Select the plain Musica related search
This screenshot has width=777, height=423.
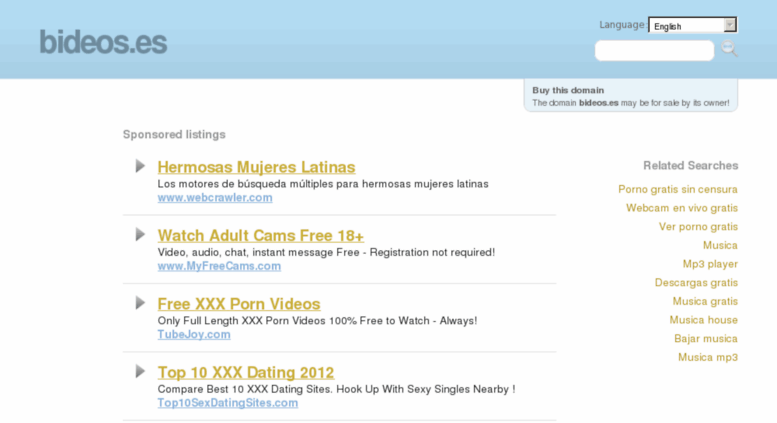(720, 245)
